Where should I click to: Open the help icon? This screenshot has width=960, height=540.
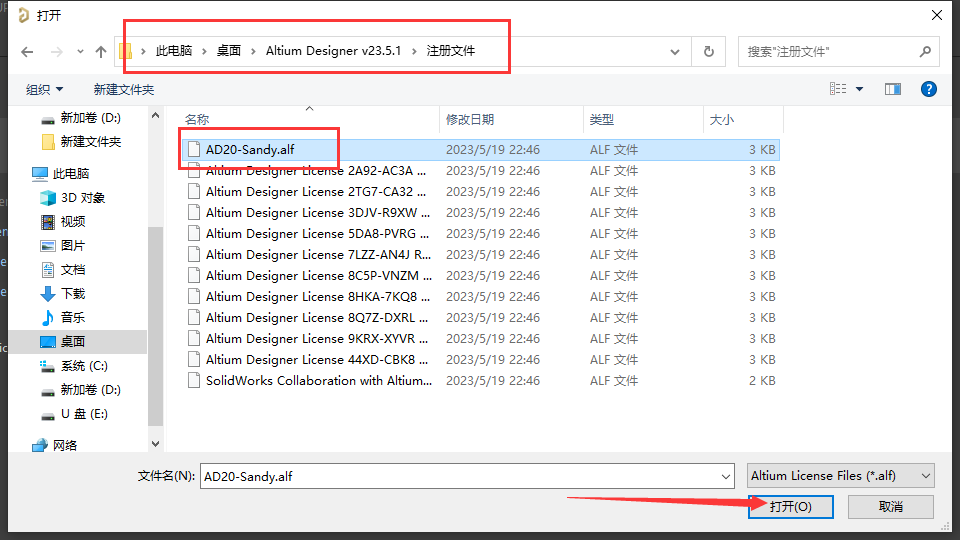(929, 89)
